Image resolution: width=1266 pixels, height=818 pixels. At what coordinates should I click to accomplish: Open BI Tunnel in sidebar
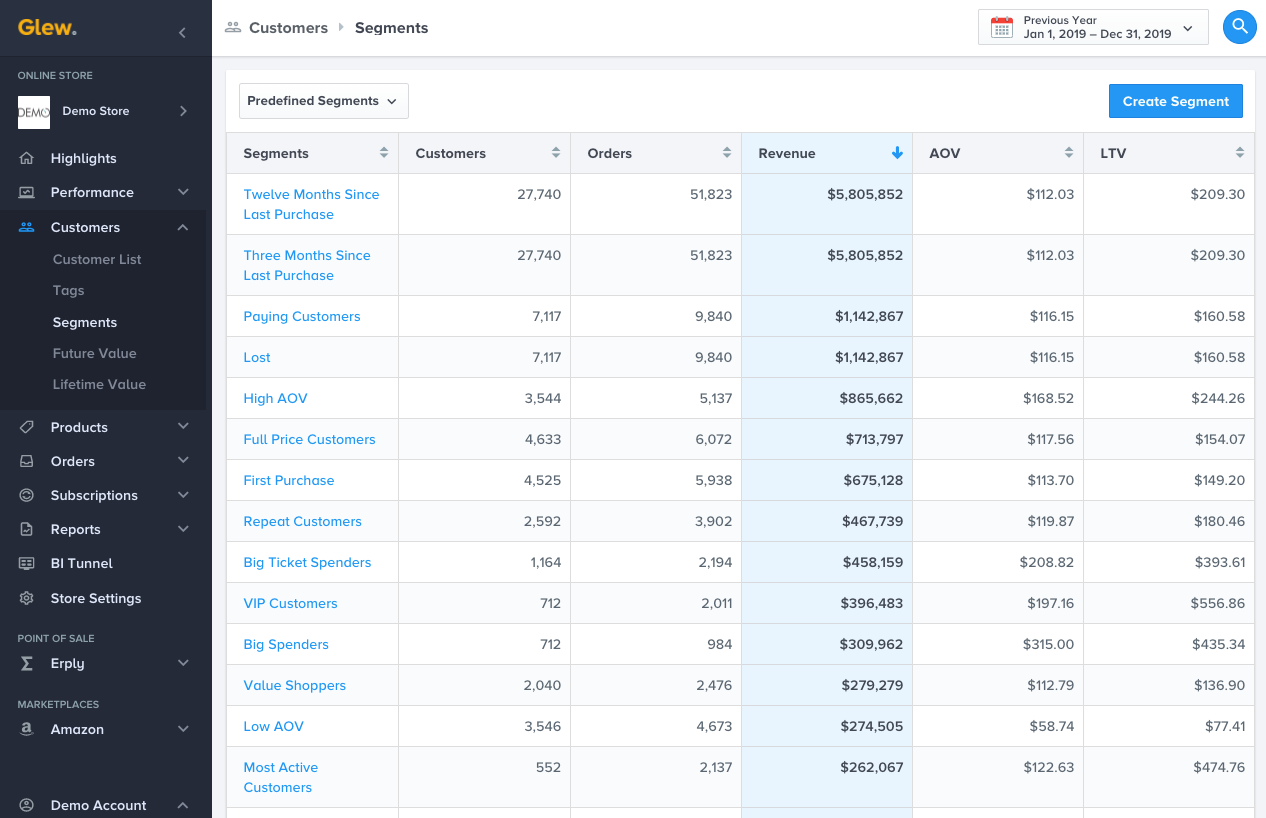[82, 563]
